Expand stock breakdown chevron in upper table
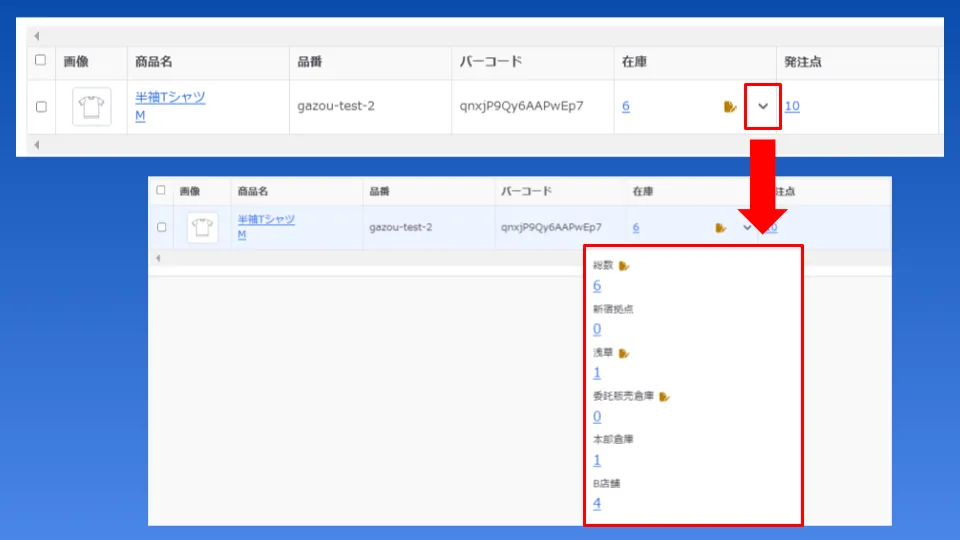This screenshot has width=960, height=540. tap(763, 107)
